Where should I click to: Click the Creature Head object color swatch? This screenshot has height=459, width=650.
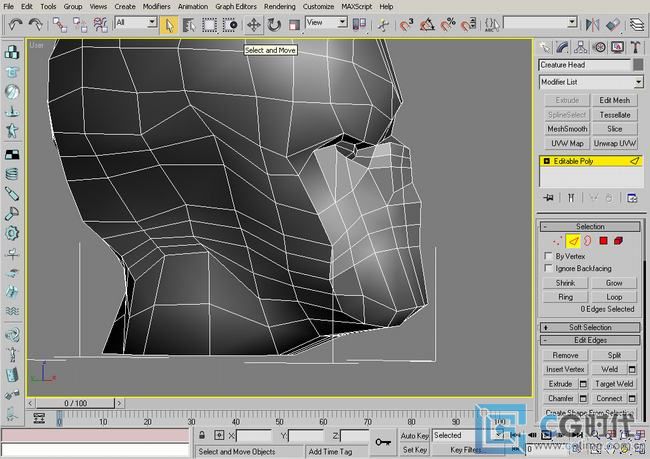click(x=638, y=65)
